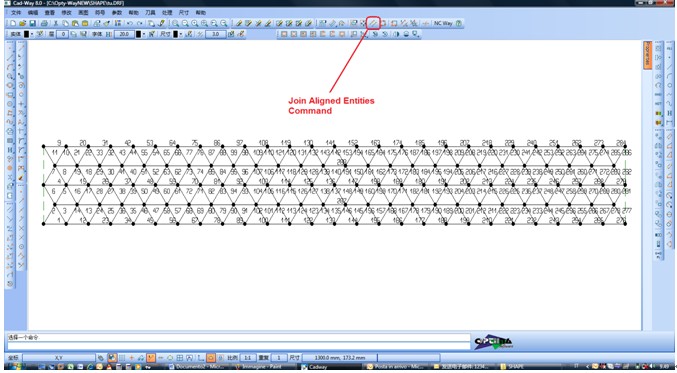Click the NC Way toolbar button
The width and height of the screenshot is (677, 373).
point(443,23)
